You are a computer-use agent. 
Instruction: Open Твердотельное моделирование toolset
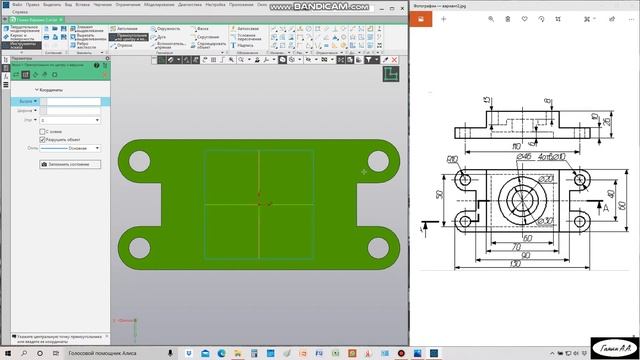(21, 29)
